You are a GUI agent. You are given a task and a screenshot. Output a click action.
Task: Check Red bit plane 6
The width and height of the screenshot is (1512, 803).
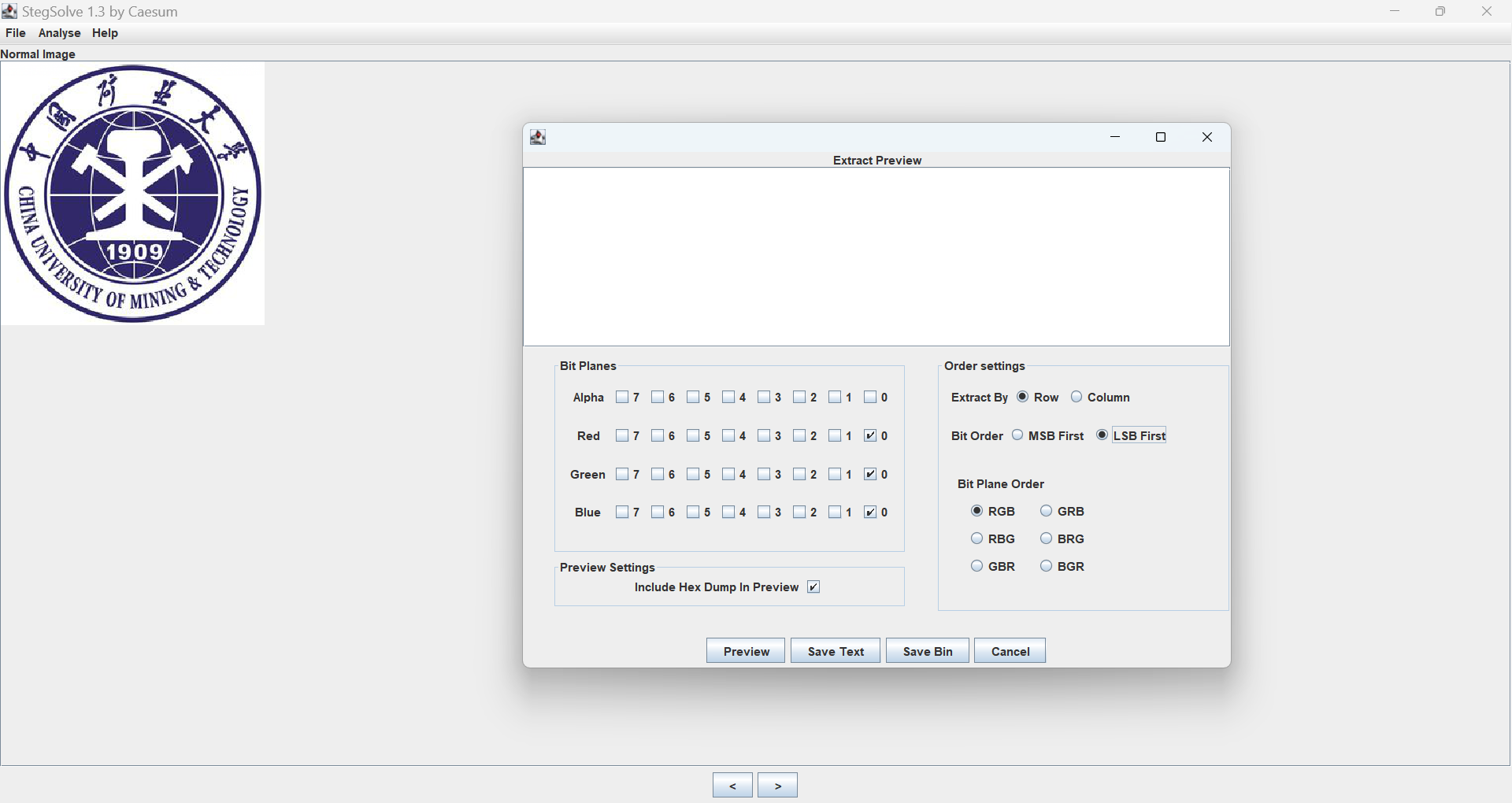tap(658, 435)
